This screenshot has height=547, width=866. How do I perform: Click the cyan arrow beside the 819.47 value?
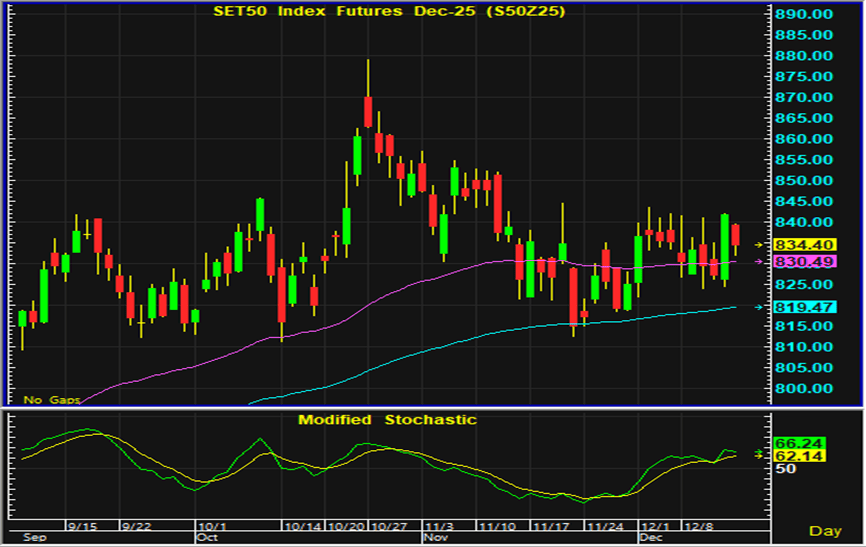758,306
